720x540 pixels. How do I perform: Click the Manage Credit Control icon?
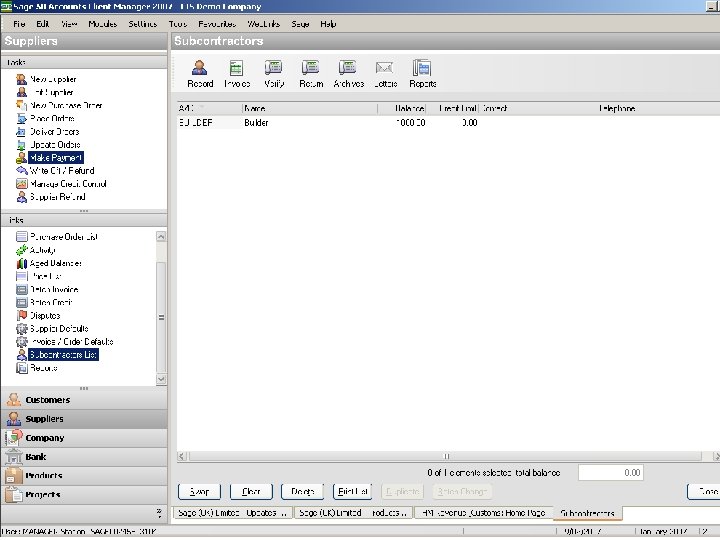(x=21, y=184)
